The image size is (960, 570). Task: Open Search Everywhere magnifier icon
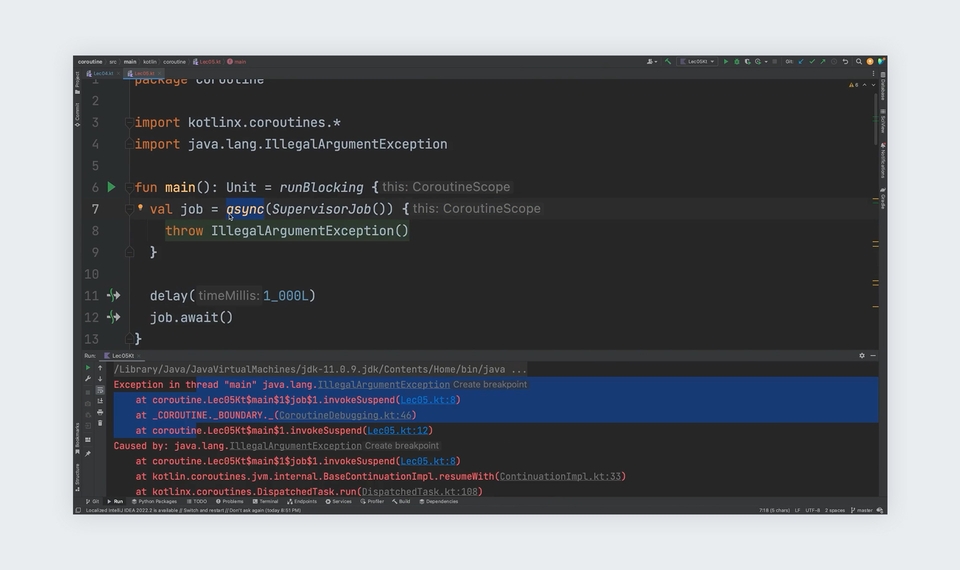(x=859, y=62)
